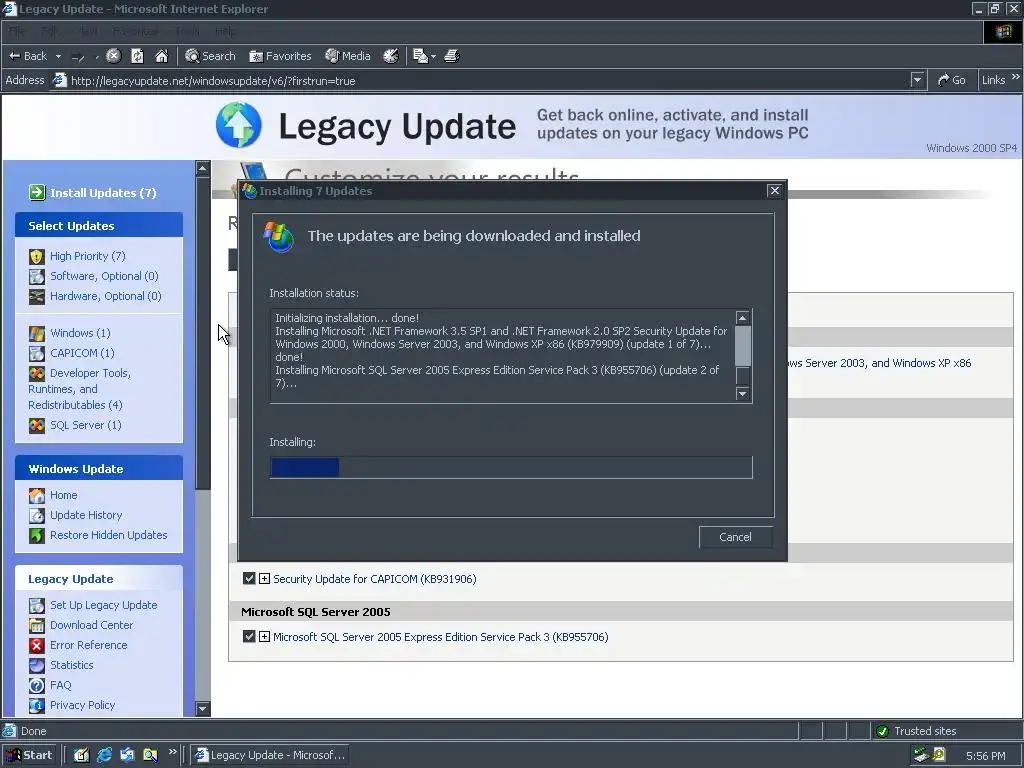This screenshot has width=1024, height=768.
Task: Close the Installing 7 Updates dialog
Action: click(x=775, y=190)
